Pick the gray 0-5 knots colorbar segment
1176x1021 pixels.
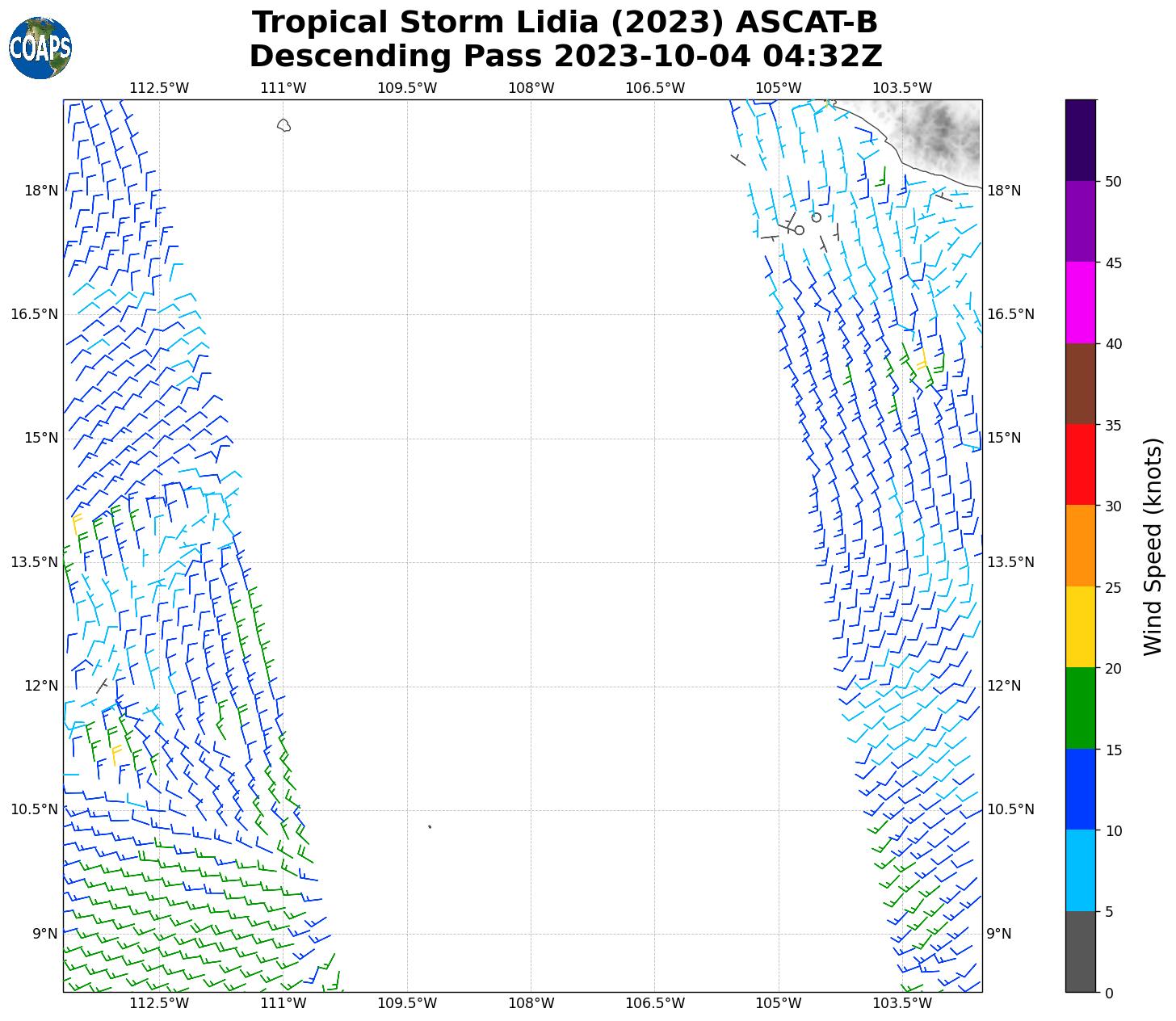coord(1081,951)
